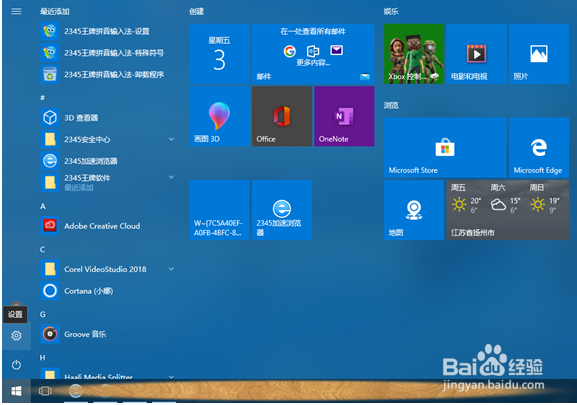Click the Windows Start button
This screenshot has height=405, width=577.
click(x=16, y=391)
